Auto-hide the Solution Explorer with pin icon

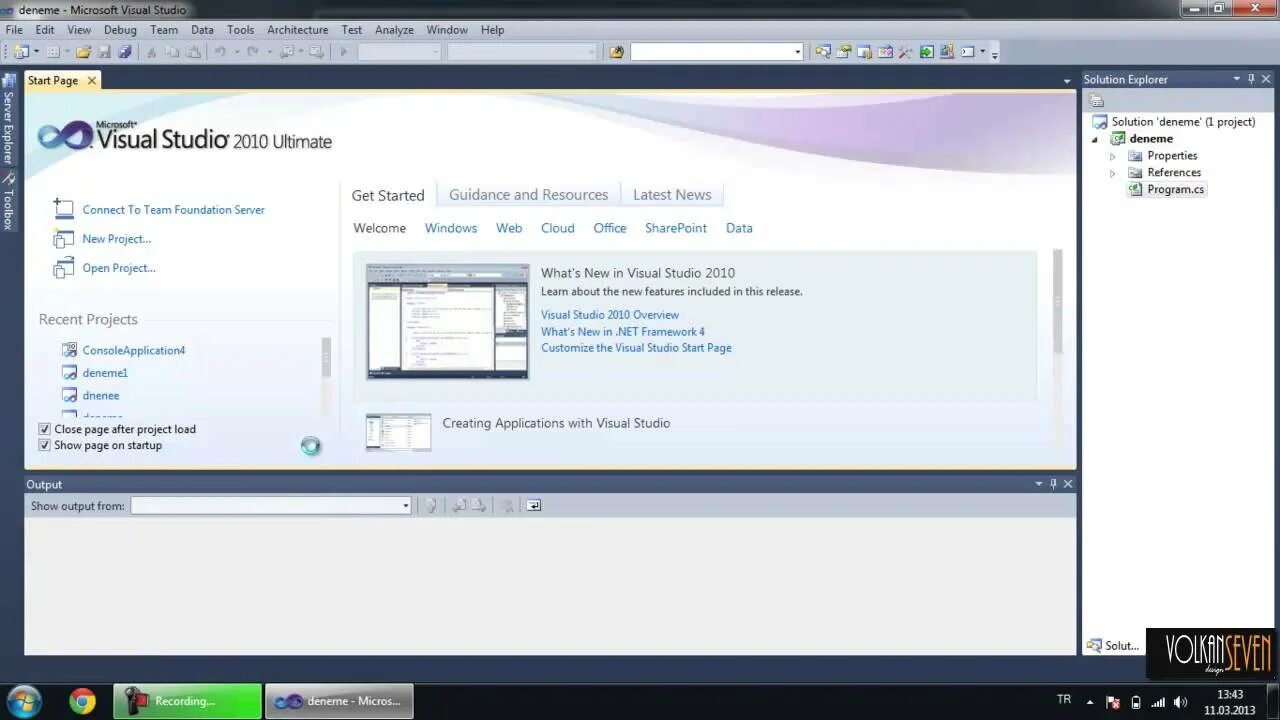(1251, 79)
